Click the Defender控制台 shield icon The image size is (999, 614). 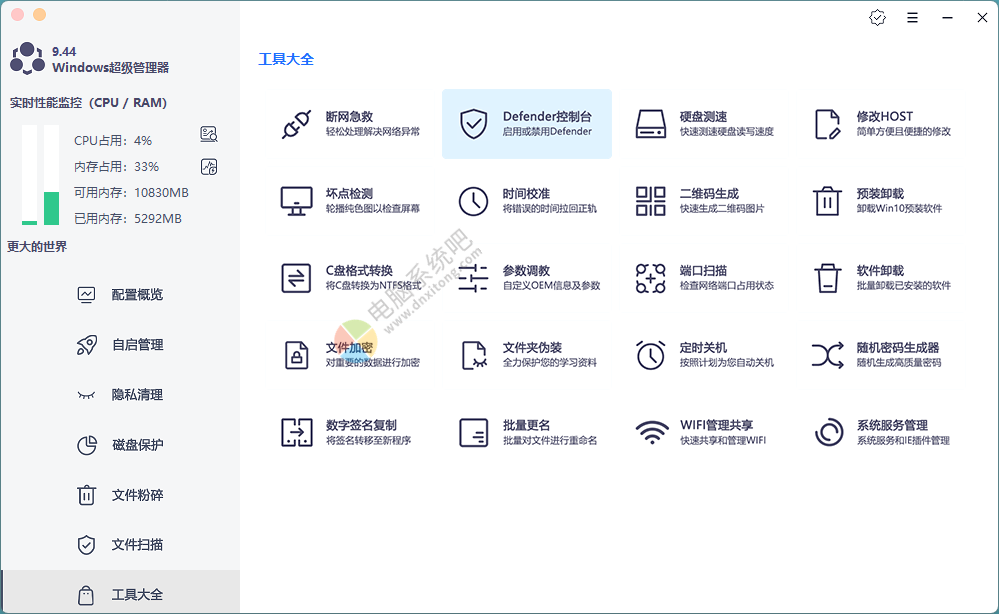(x=473, y=124)
